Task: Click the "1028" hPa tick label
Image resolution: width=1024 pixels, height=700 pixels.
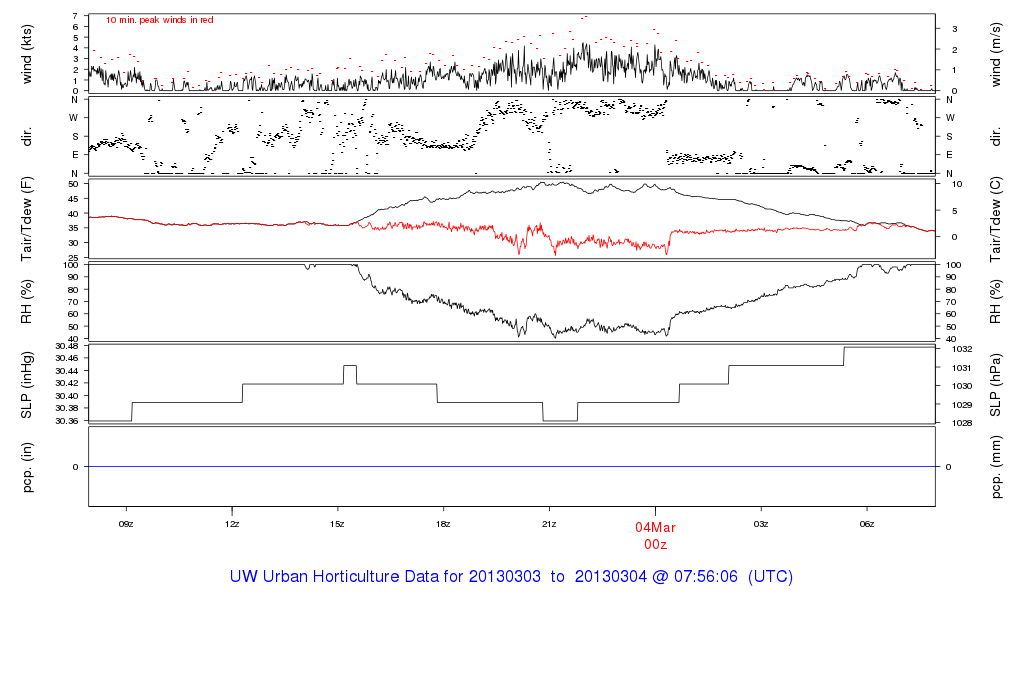Action: coord(962,423)
